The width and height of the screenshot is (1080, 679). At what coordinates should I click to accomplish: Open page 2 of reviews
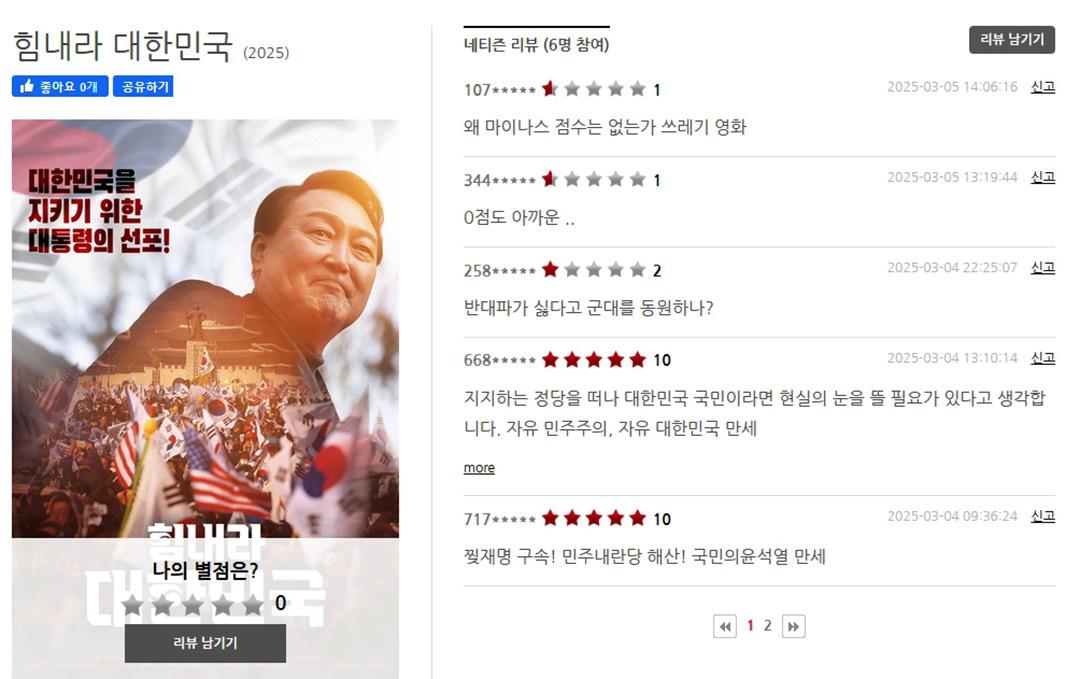(x=767, y=626)
